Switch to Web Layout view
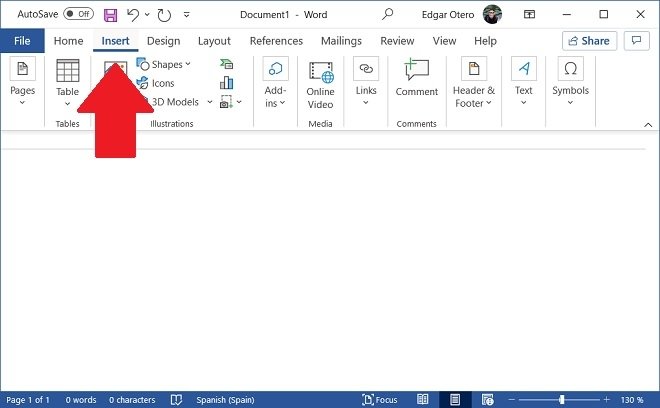 pyautogui.click(x=487, y=399)
